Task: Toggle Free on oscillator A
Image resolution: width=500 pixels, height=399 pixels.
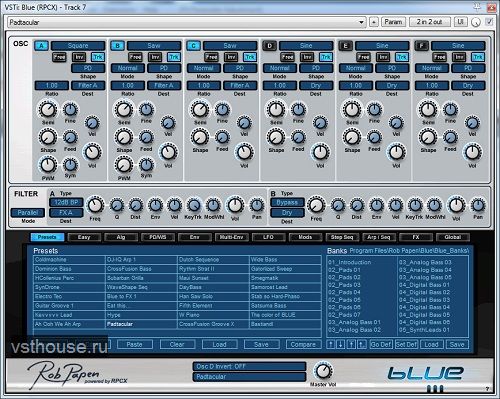Action: click(59, 57)
